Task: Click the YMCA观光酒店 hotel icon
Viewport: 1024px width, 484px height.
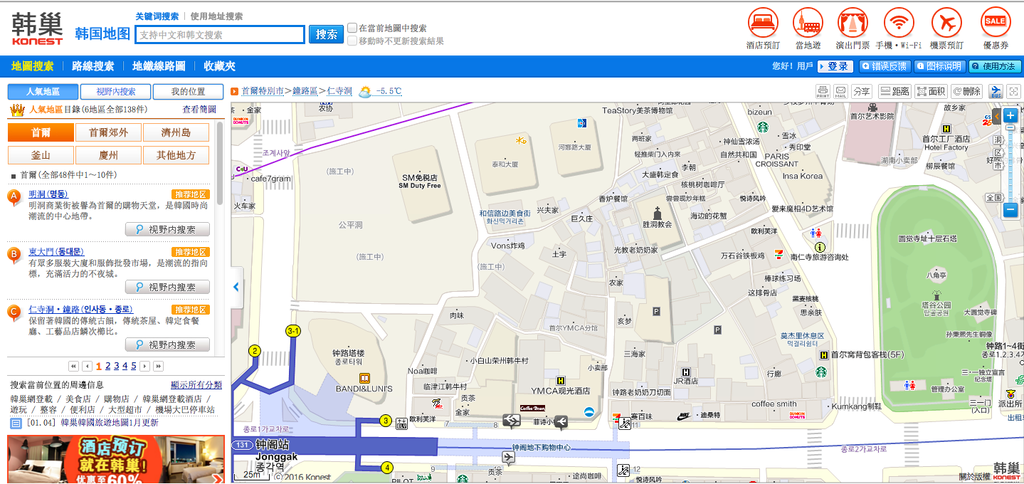Action: [560, 380]
